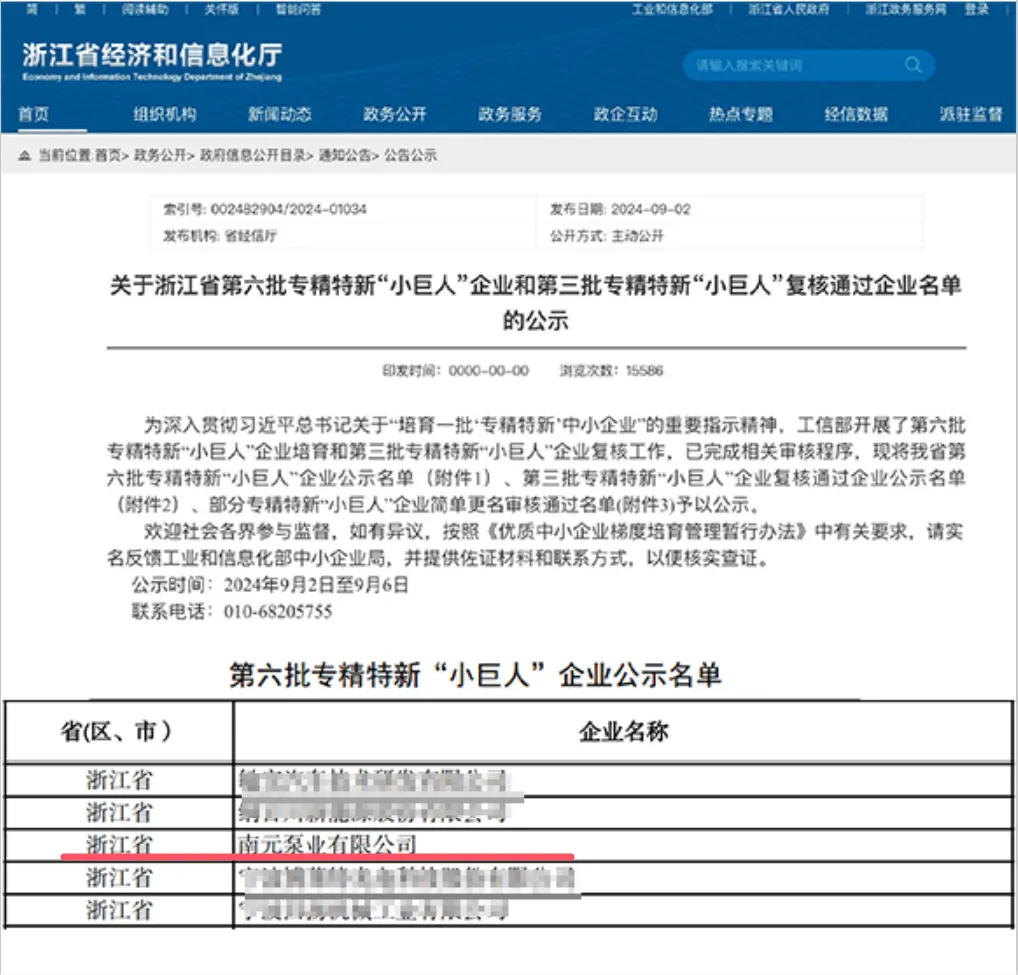Click the 公开方式 主动公开 field
This screenshot has width=1018, height=975.
point(607,236)
